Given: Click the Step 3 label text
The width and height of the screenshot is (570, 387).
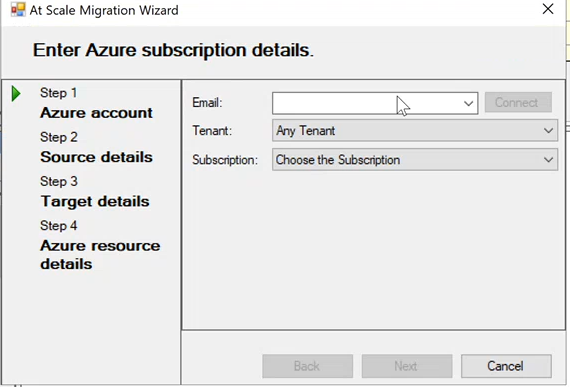Looking at the screenshot, I should [59, 181].
